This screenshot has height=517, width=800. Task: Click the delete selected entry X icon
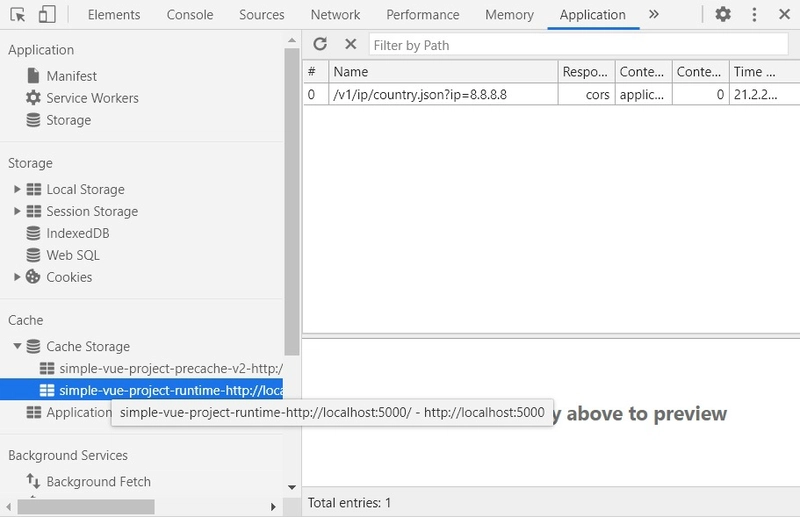point(350,44)
